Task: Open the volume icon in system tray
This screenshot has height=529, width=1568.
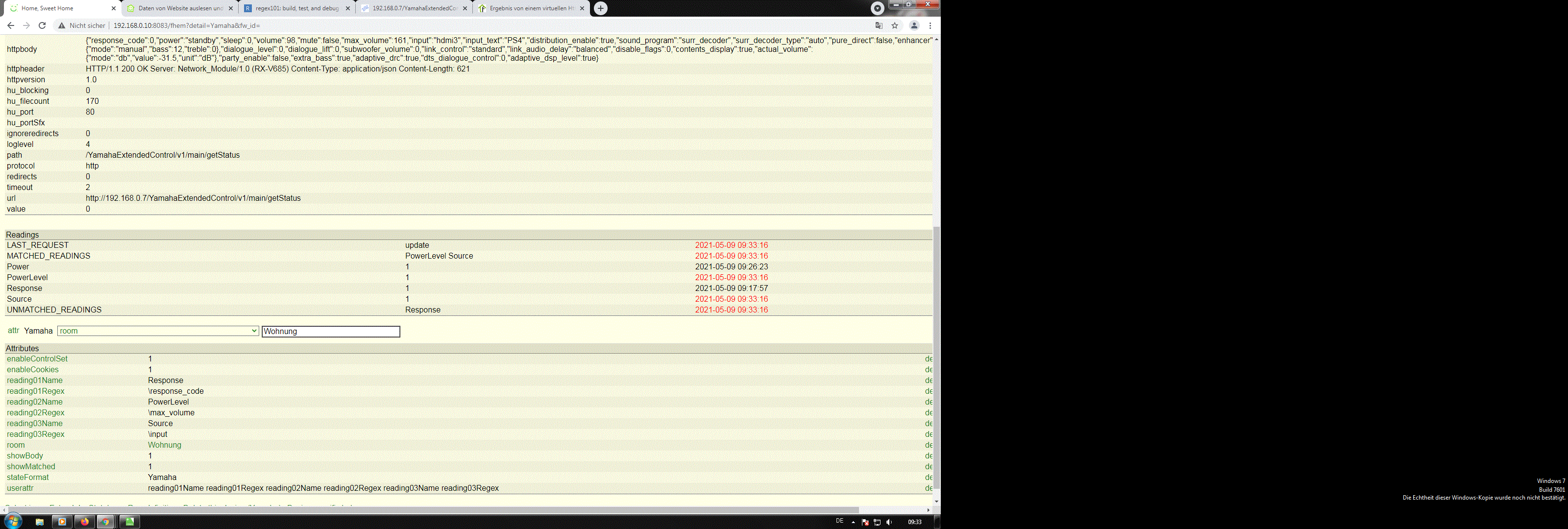Action: pos(889,522)
